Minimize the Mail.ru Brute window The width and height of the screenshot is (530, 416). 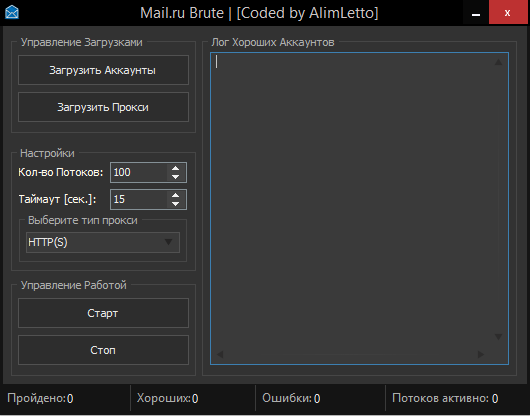point(476,13)
